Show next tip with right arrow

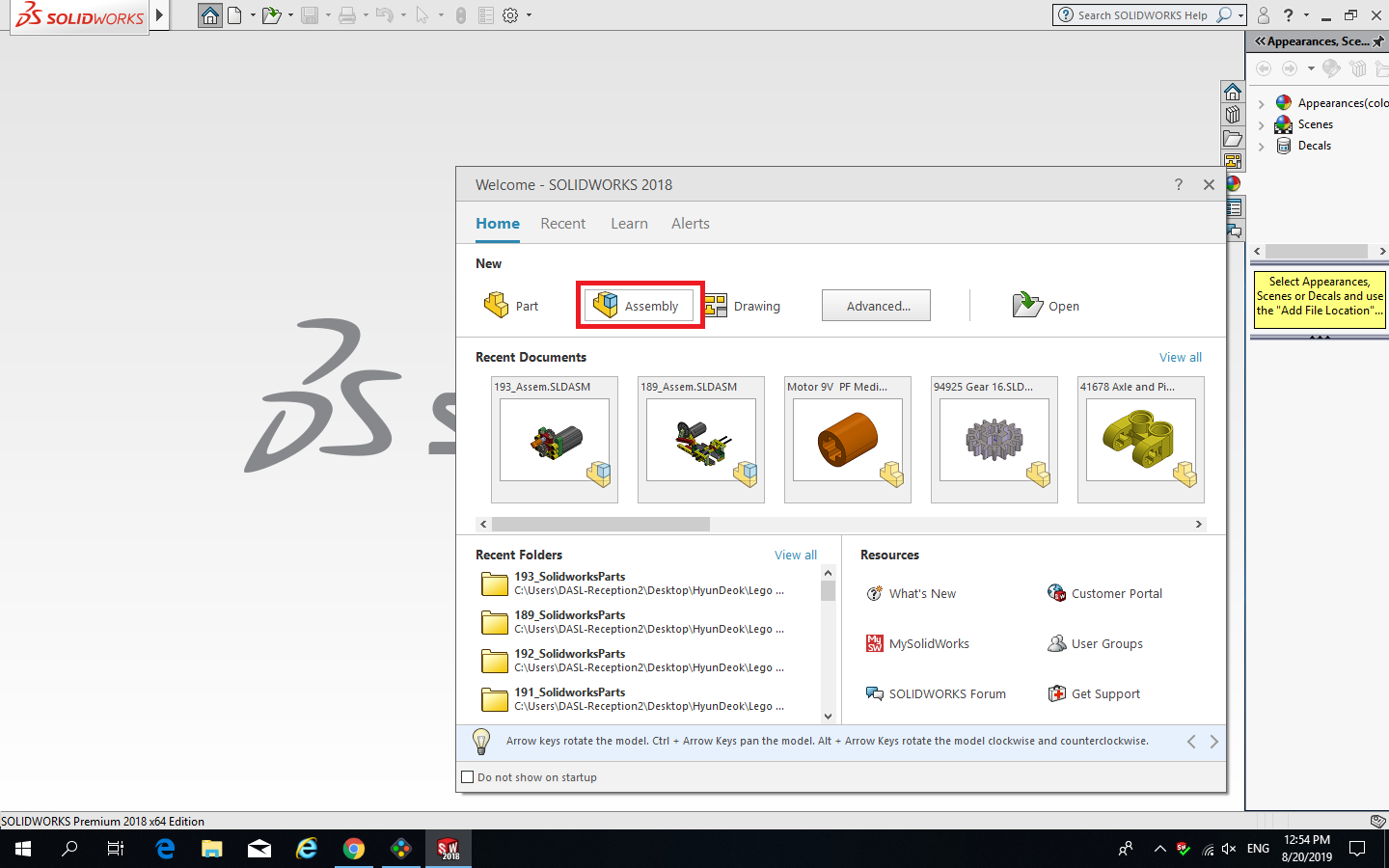pyautogui.click(x=1213, y=742)
